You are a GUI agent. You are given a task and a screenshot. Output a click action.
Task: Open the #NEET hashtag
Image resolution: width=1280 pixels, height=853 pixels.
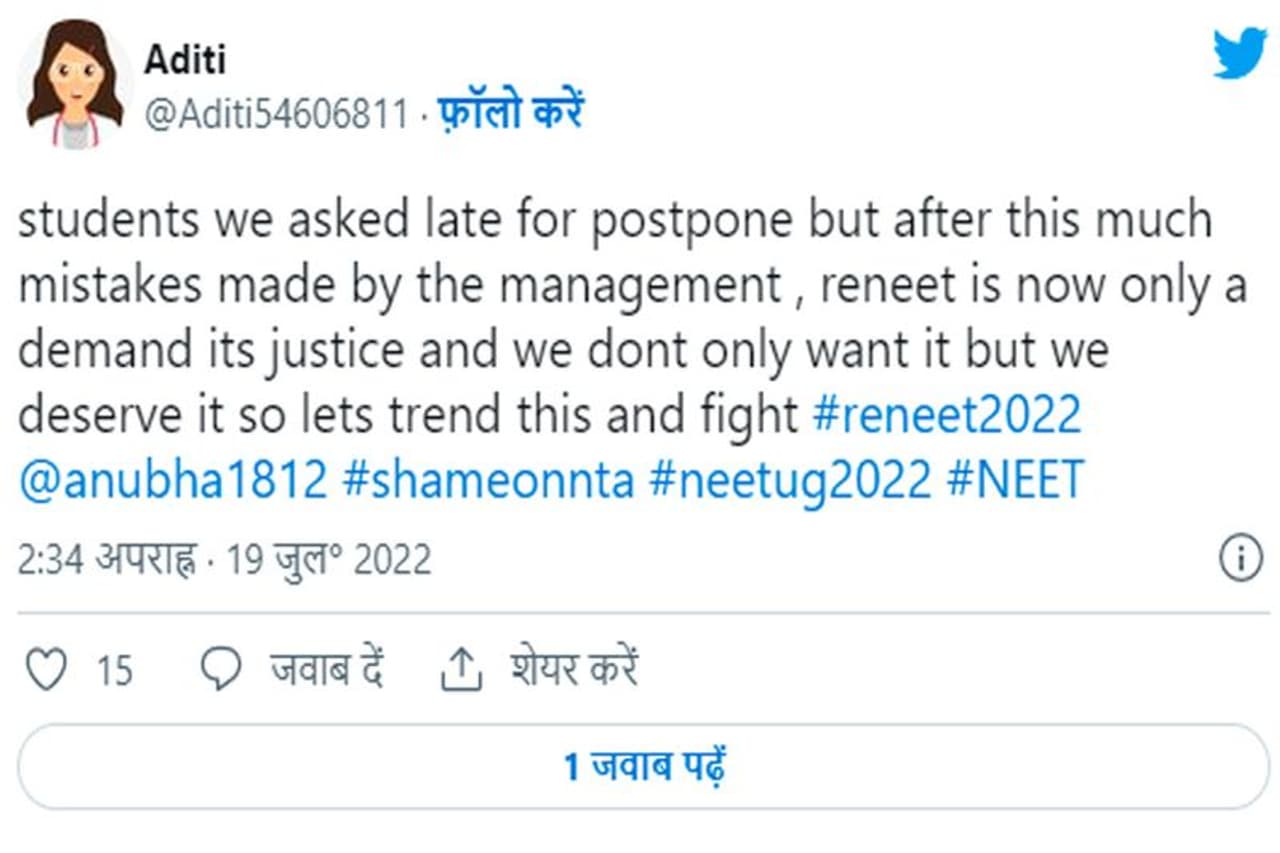coord(1015,480)
